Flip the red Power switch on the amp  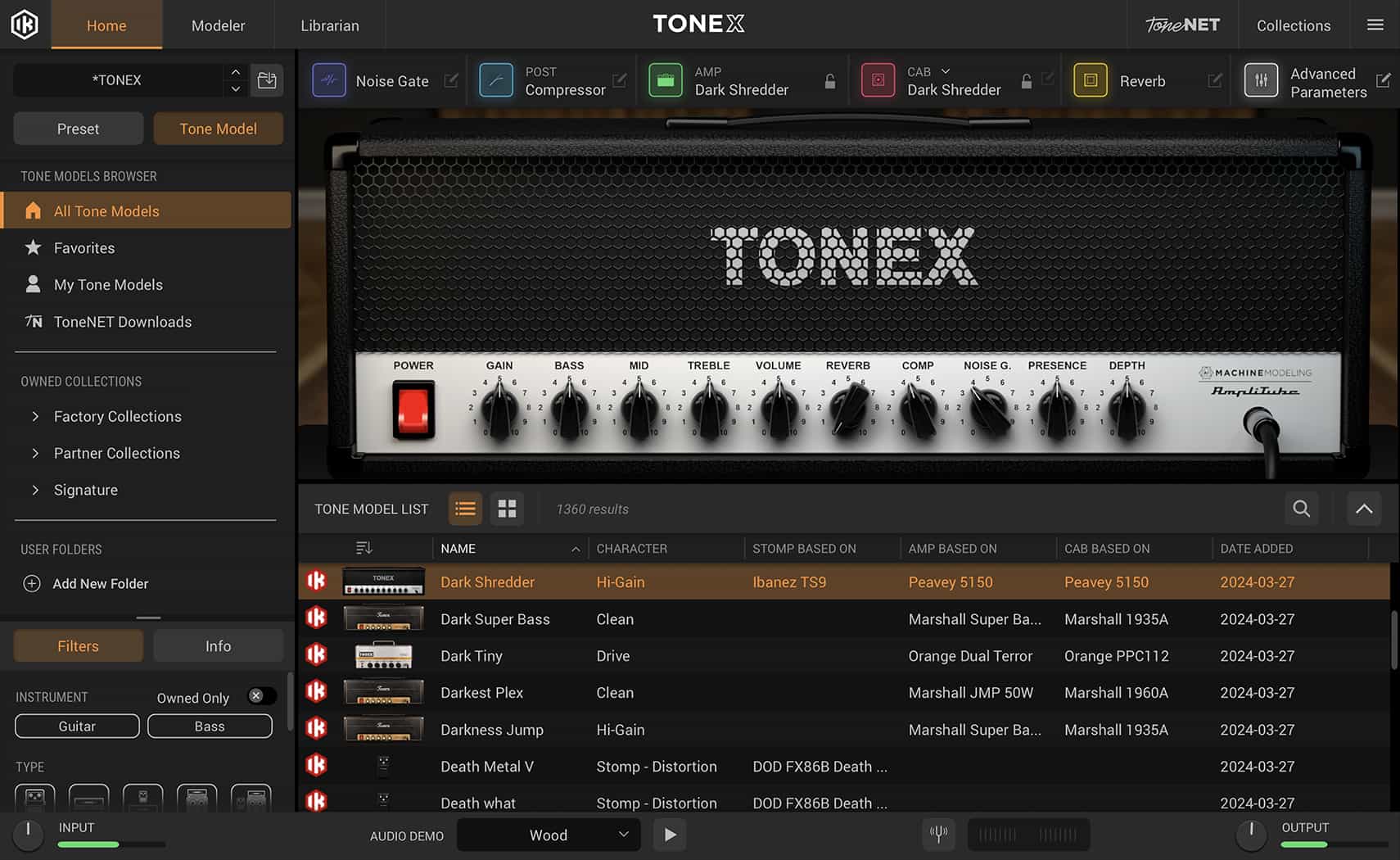pyautogui.click(x=413, y=410)
